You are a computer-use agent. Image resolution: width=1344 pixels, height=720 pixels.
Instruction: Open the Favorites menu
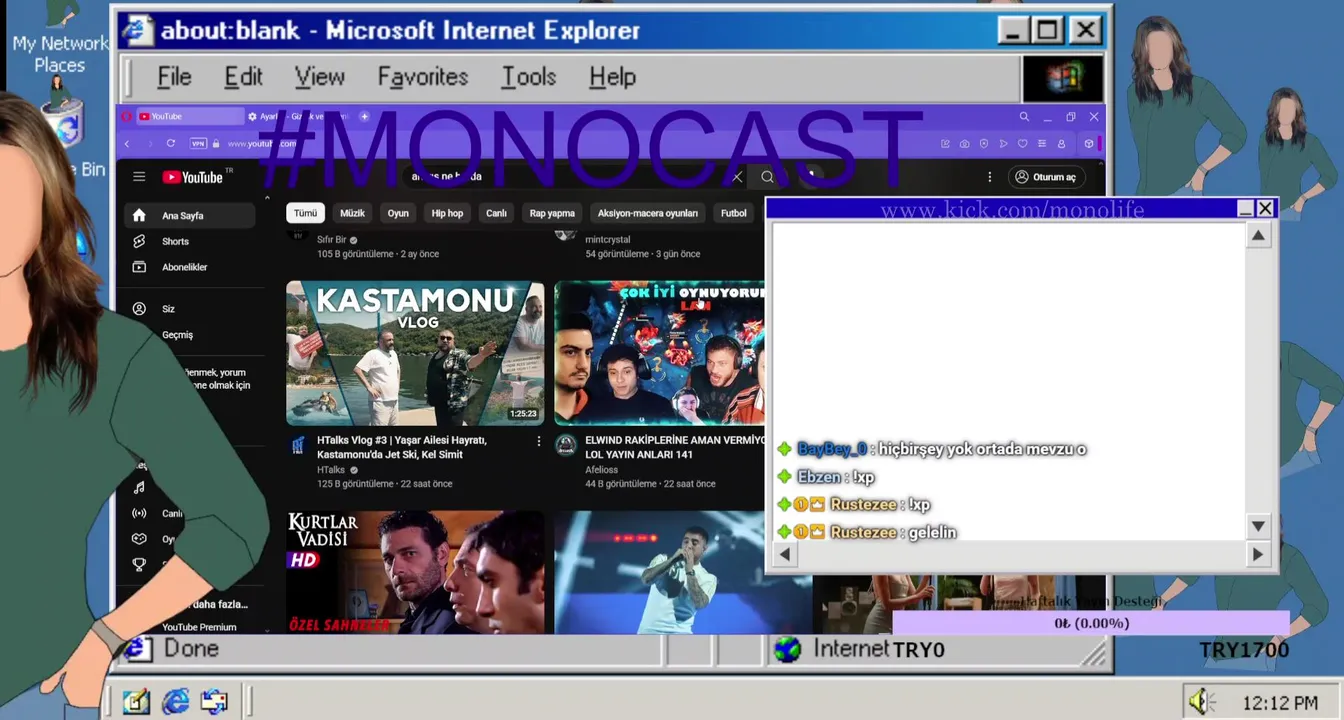click(422, 77)
